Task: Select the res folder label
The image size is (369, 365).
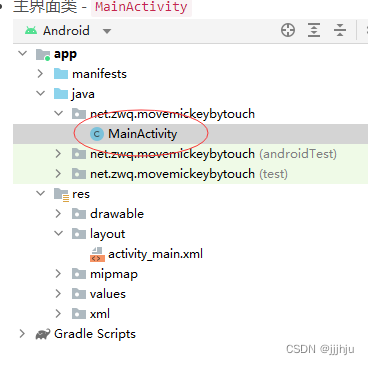Action: [81, 194]
